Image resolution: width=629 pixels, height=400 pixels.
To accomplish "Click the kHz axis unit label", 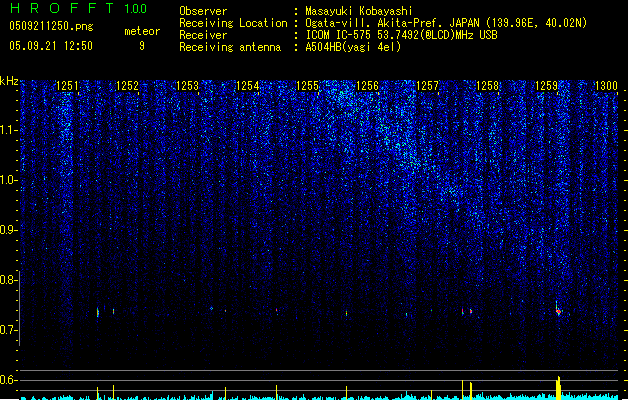I will click(9, 81).
